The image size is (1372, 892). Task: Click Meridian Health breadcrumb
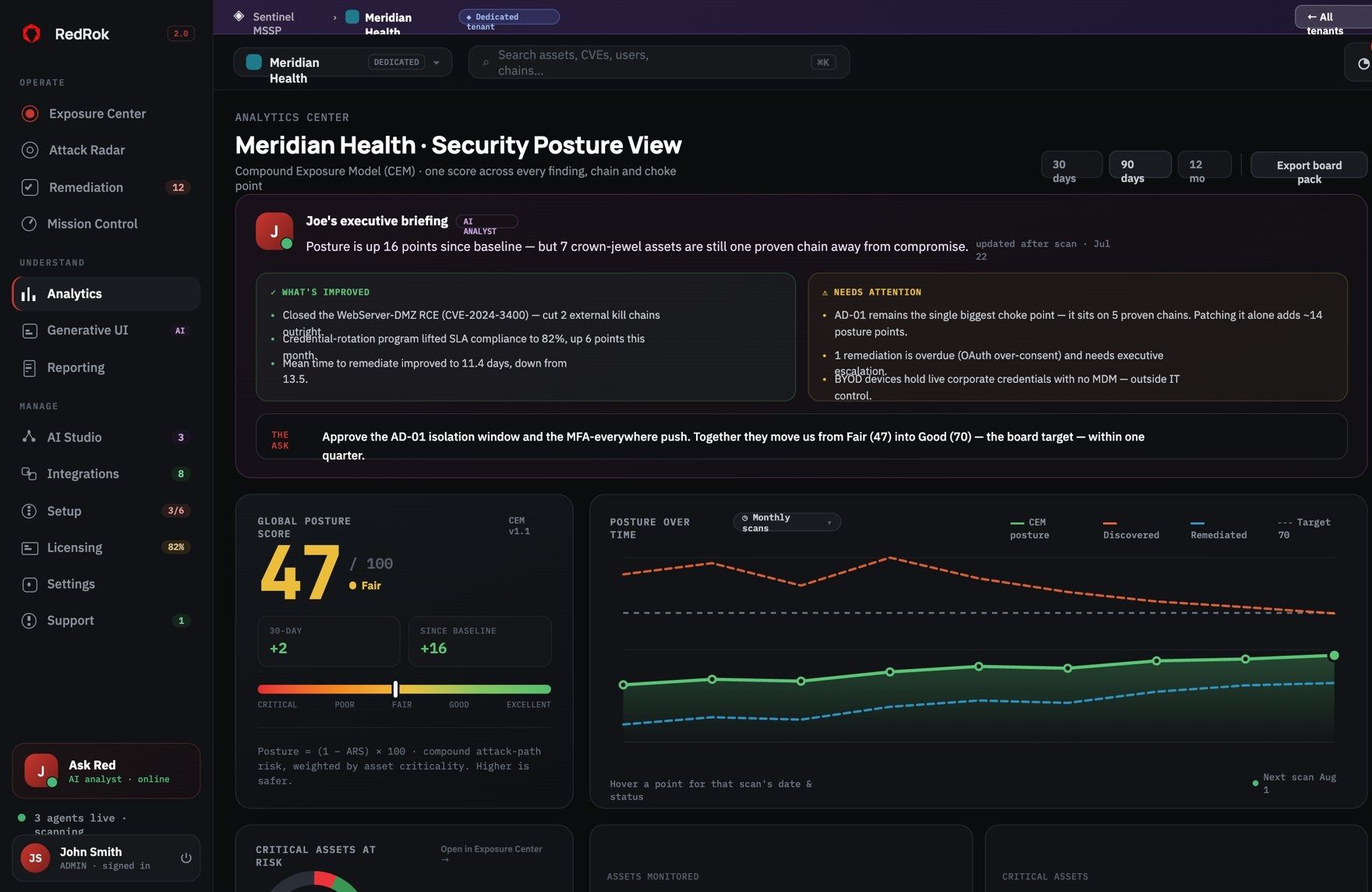tap(387, 24)
